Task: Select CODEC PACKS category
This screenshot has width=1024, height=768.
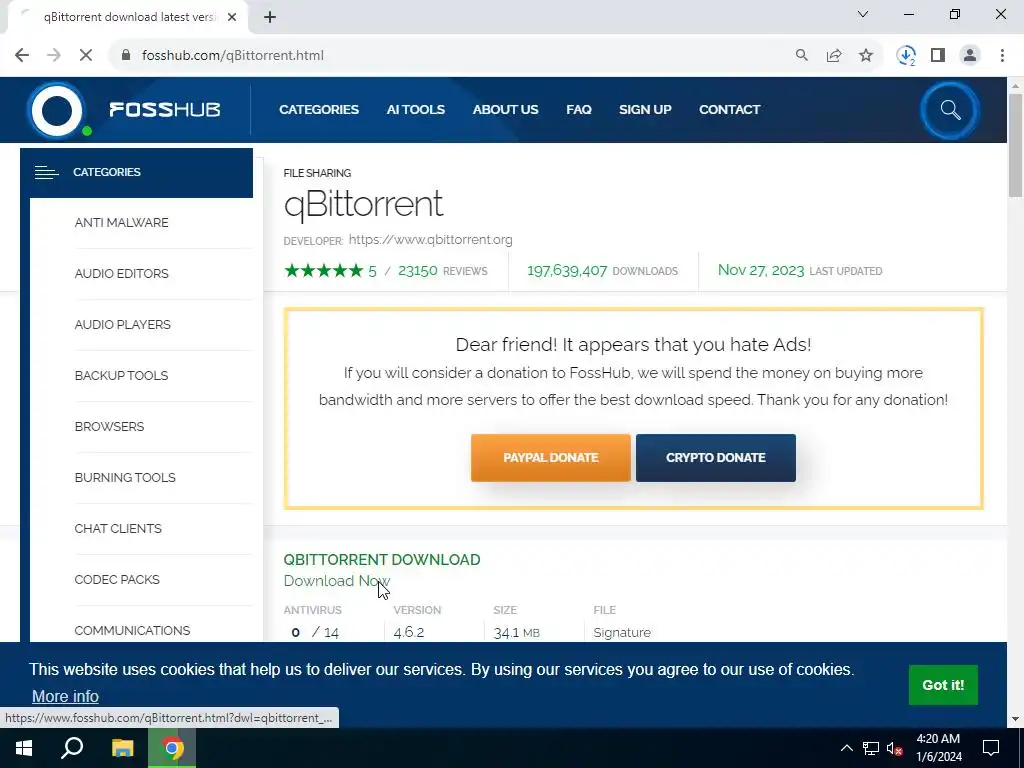Action: 117,579
